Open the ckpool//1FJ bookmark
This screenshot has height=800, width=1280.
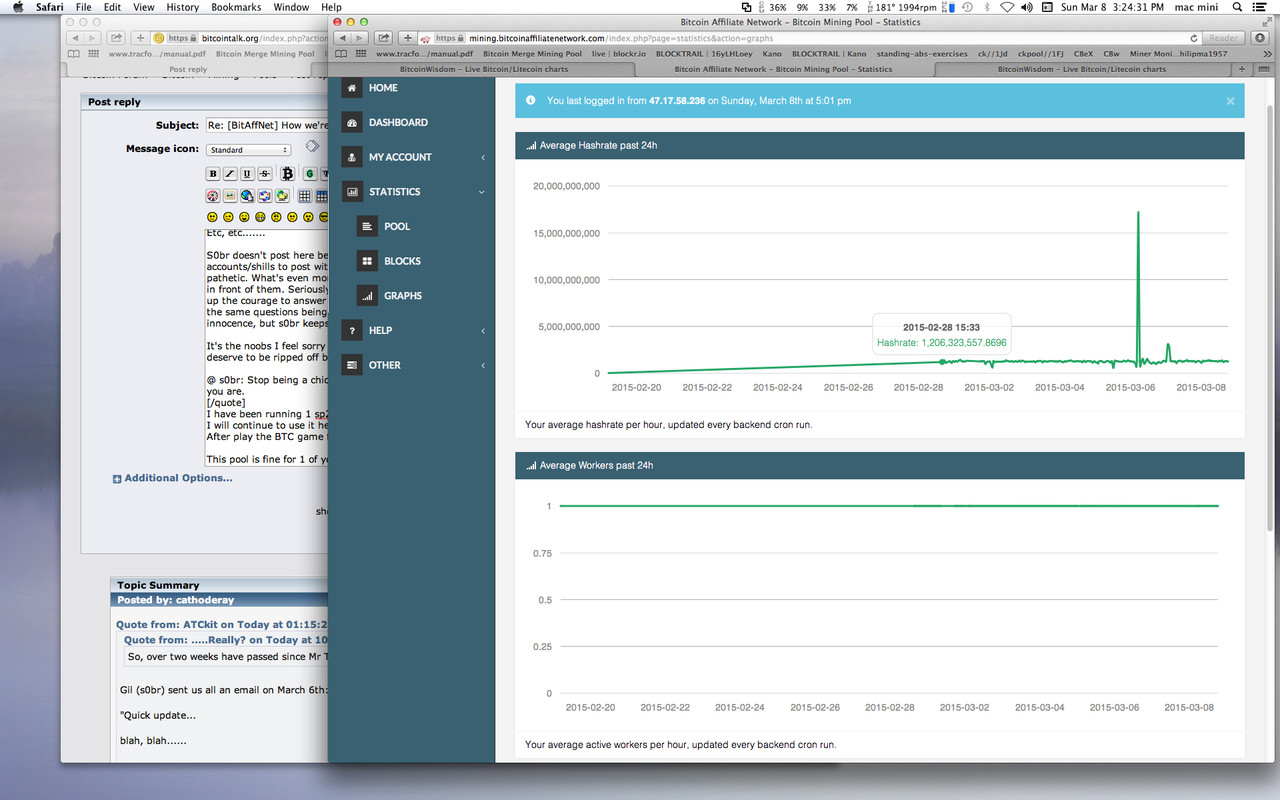click(1040, 54)
